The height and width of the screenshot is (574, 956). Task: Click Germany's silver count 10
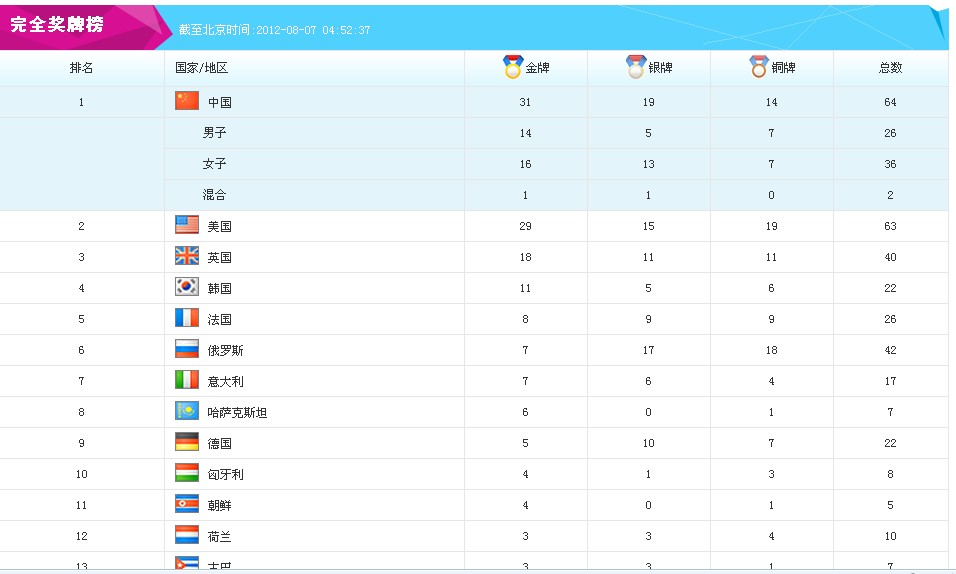648,443
